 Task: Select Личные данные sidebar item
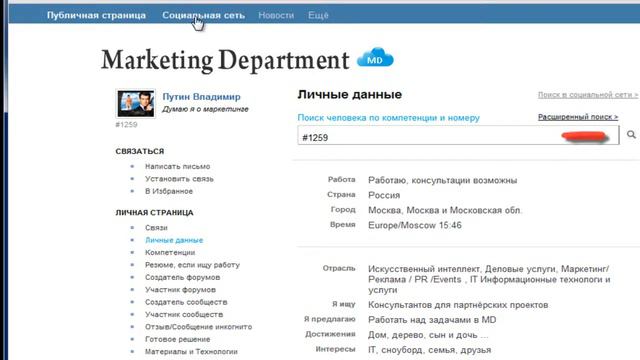174,240
